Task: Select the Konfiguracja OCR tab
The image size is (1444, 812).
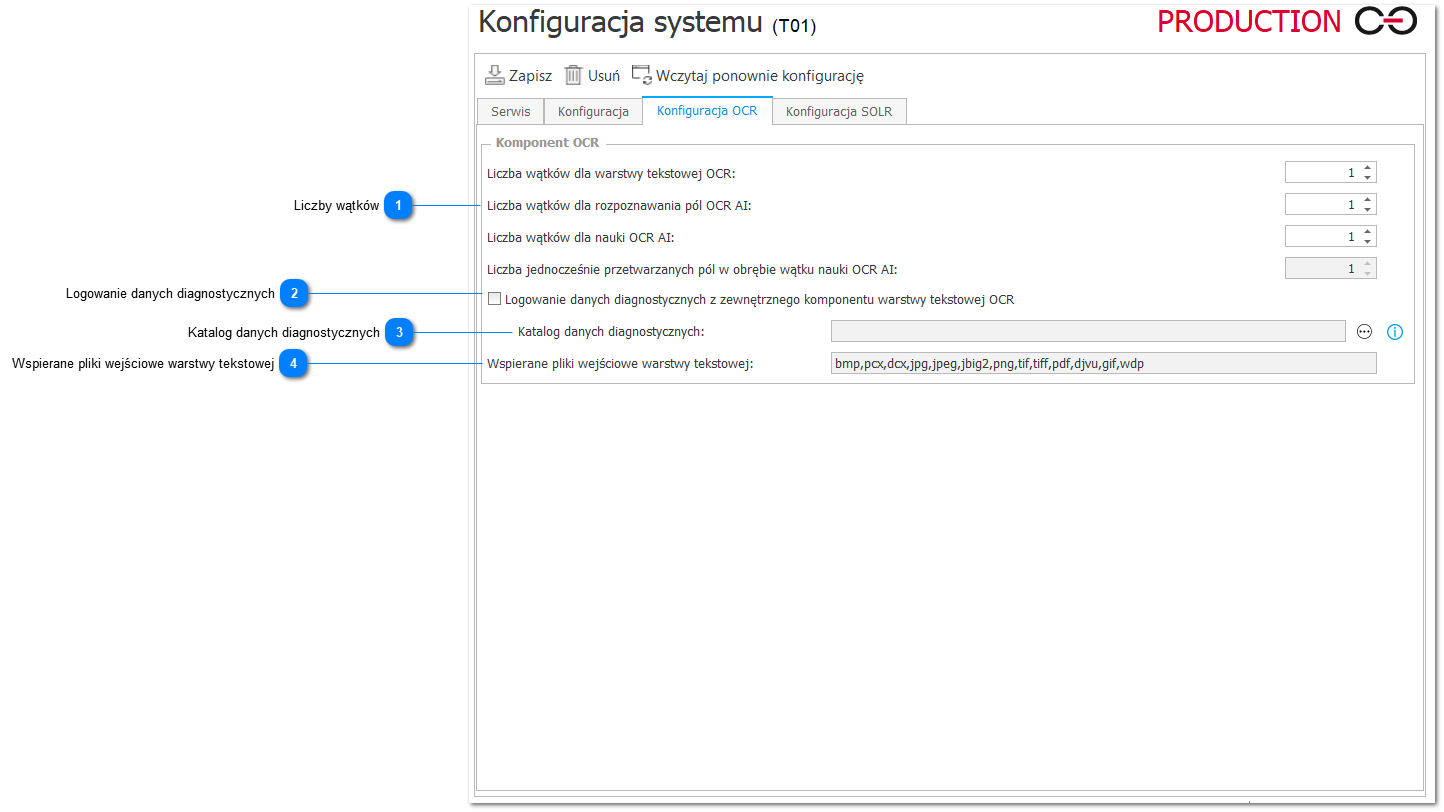Action: pos(707,110)
